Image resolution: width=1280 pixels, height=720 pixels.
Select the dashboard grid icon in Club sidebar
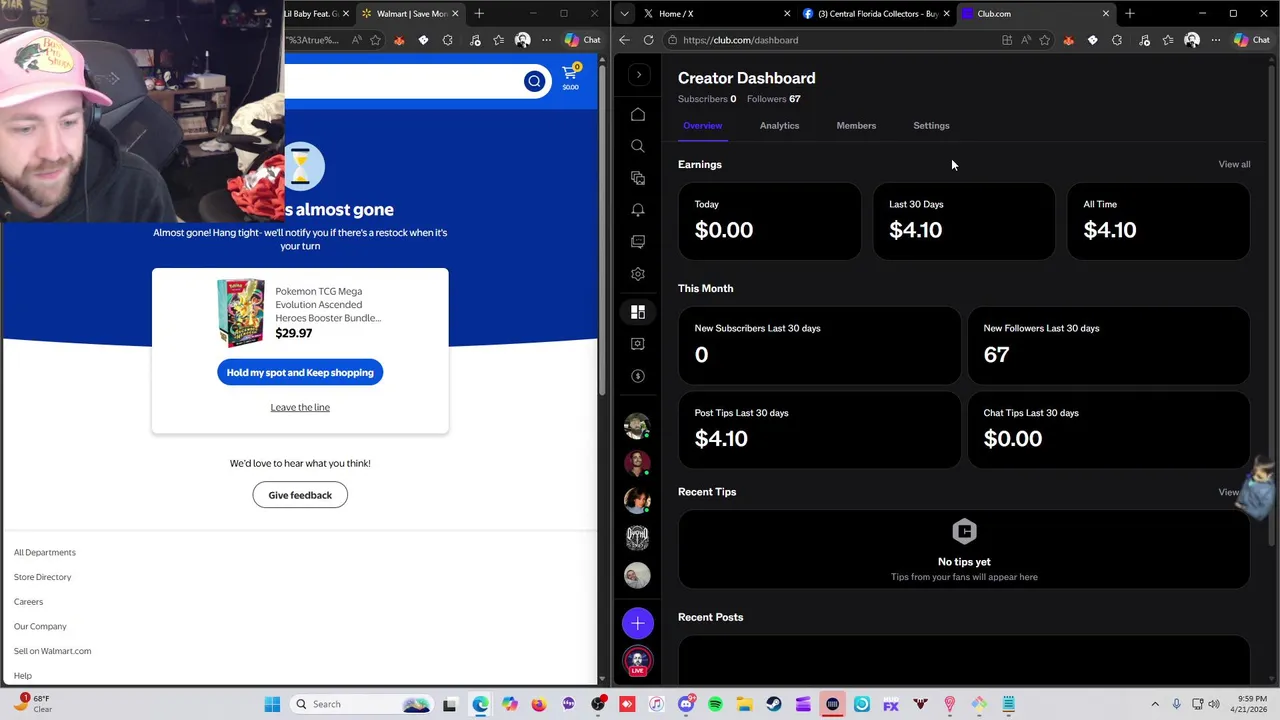[638, 312]
